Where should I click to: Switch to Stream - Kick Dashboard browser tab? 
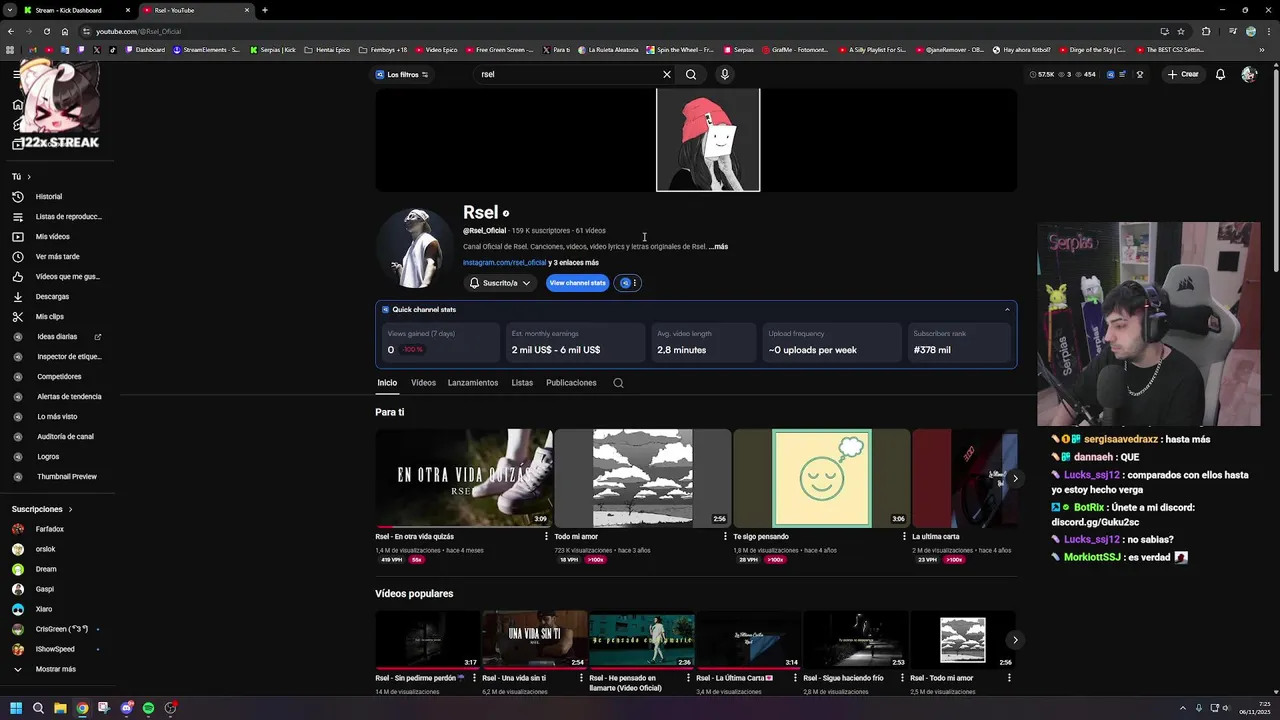tap(75, 10)
